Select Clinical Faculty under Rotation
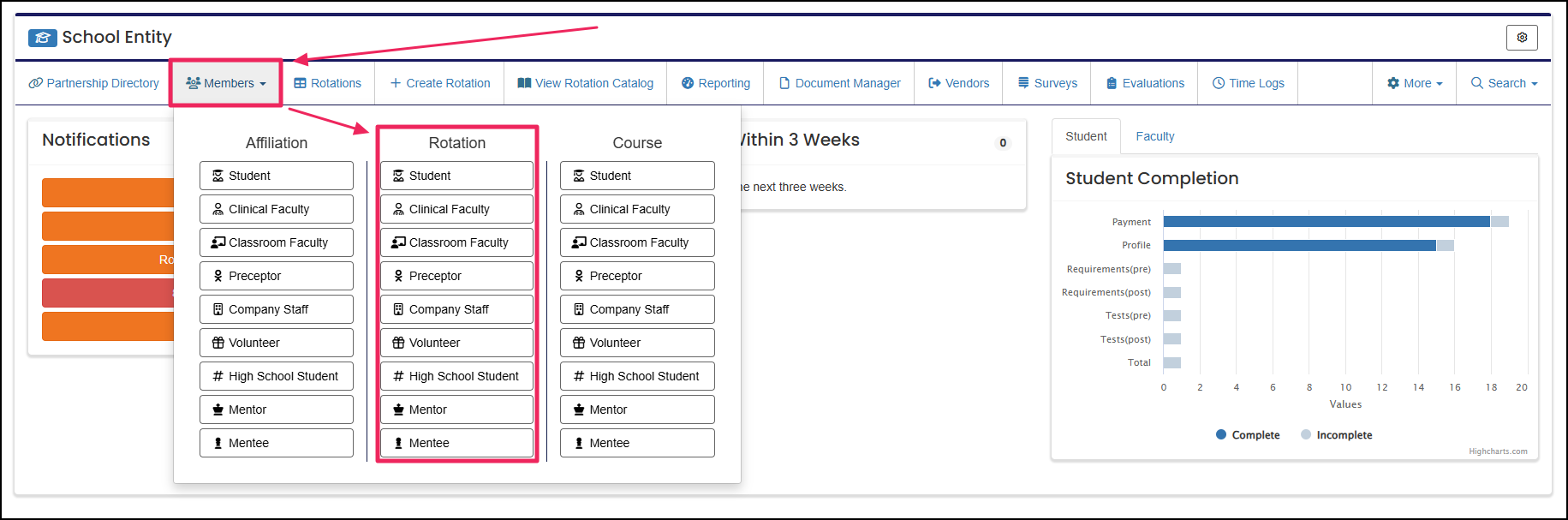The width and height of the screenshot is (1568, 520). pyautogui.click(x=457, y=209)
